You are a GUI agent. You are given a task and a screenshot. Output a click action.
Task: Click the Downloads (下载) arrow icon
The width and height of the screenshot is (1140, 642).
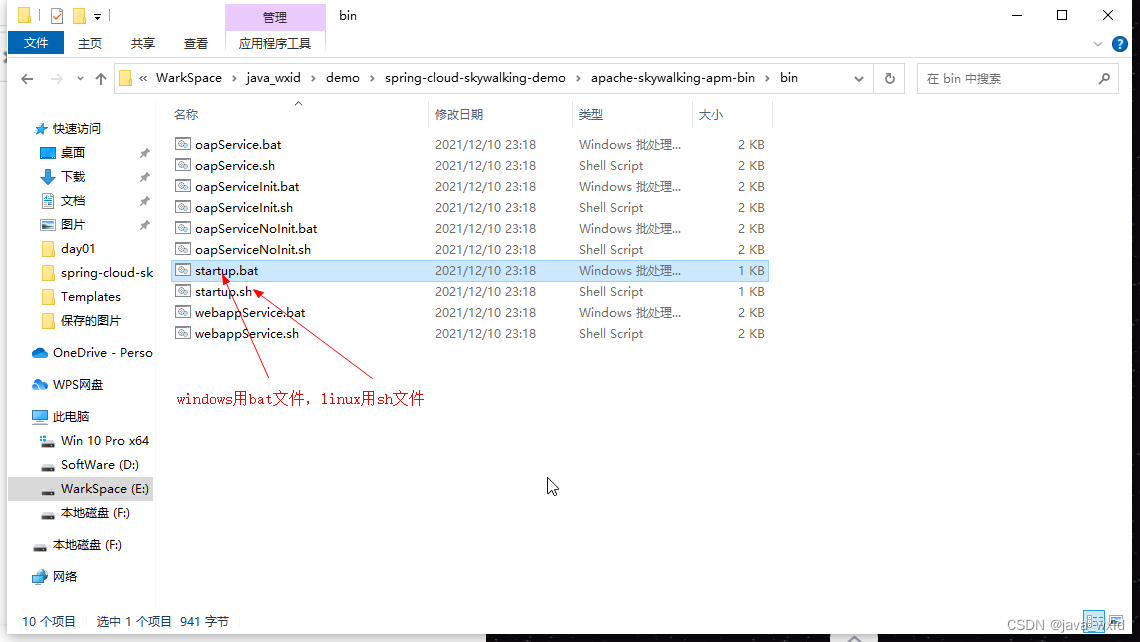(48, 177)
